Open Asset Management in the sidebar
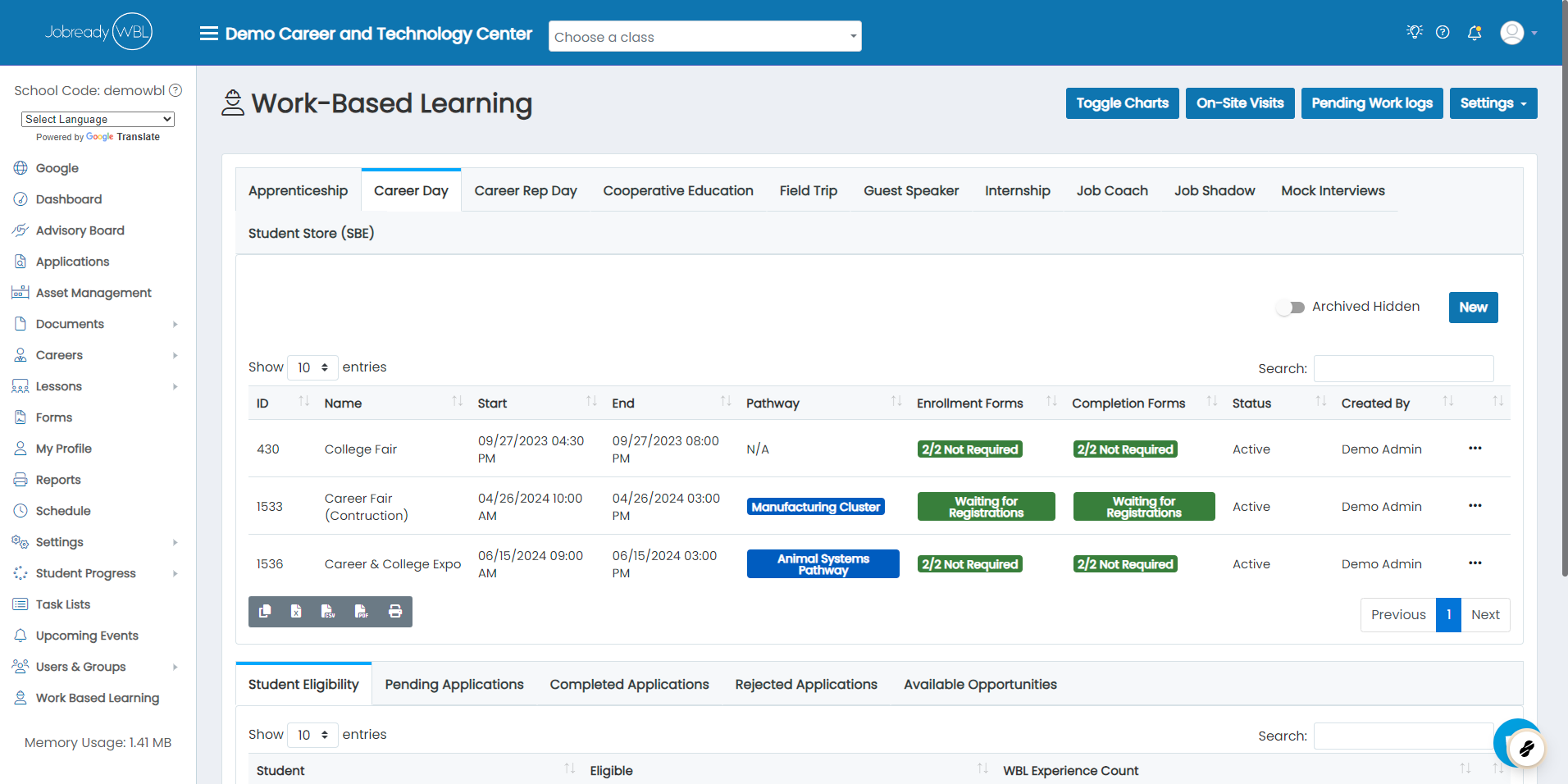1568x784 pixels. click(x=93, y=293)
